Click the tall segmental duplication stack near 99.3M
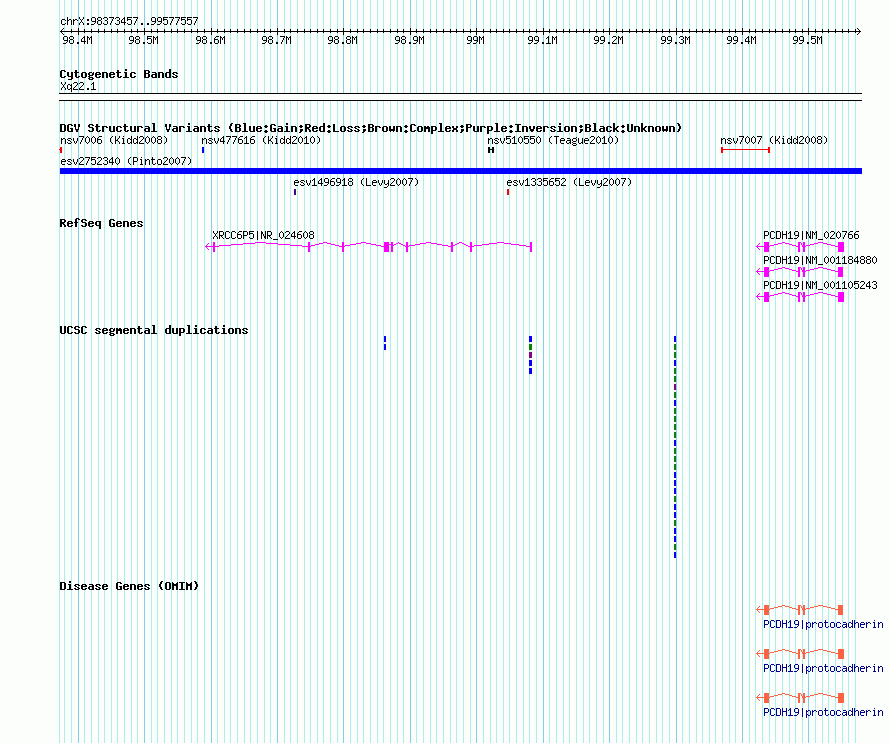 (x=675, y=447)
